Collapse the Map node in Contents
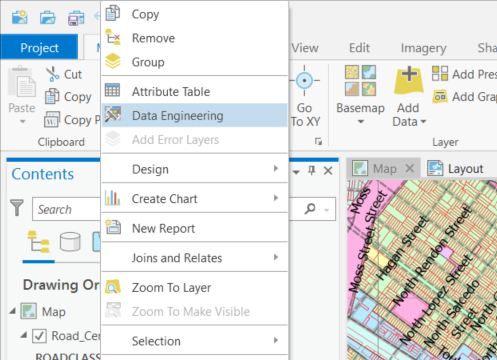The width and height of the screenshot is (497, 360). (13, 311)
